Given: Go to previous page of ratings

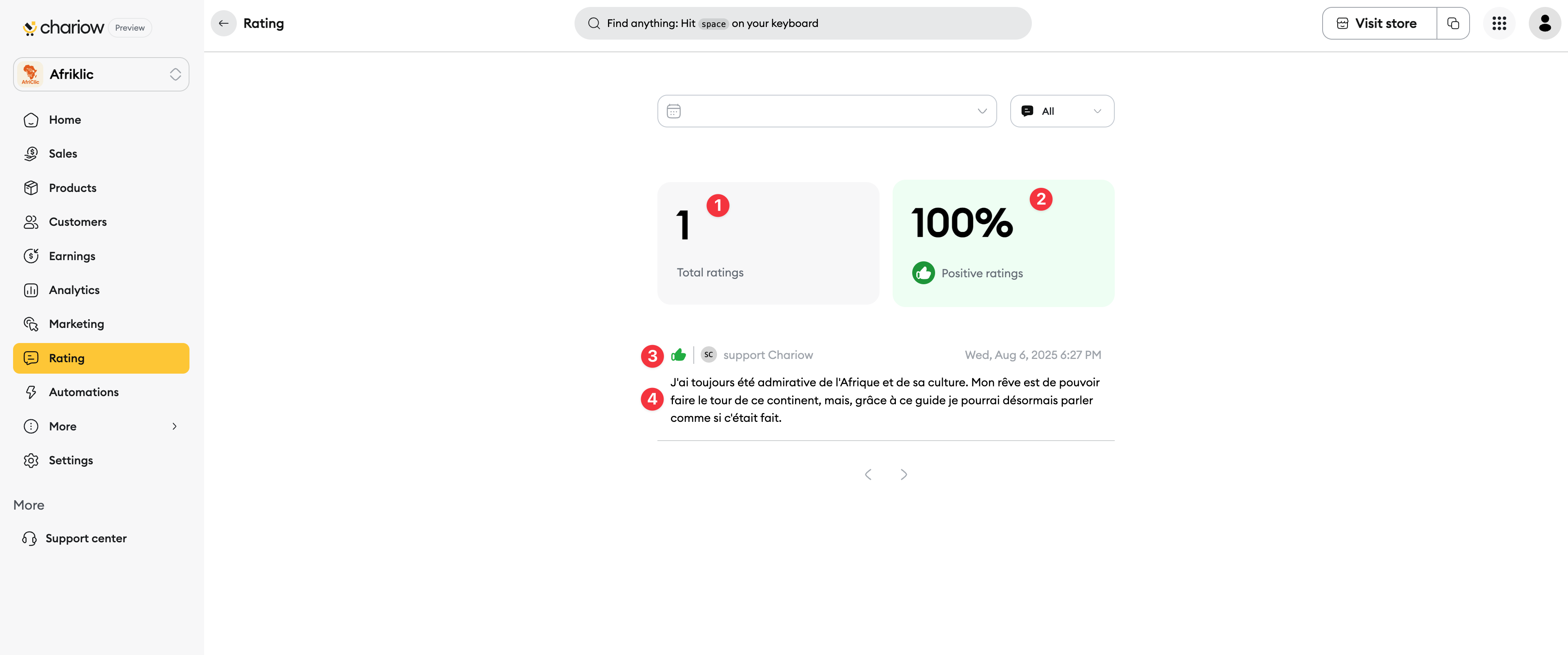Looking at the screenshot, I should pos(868,474).
